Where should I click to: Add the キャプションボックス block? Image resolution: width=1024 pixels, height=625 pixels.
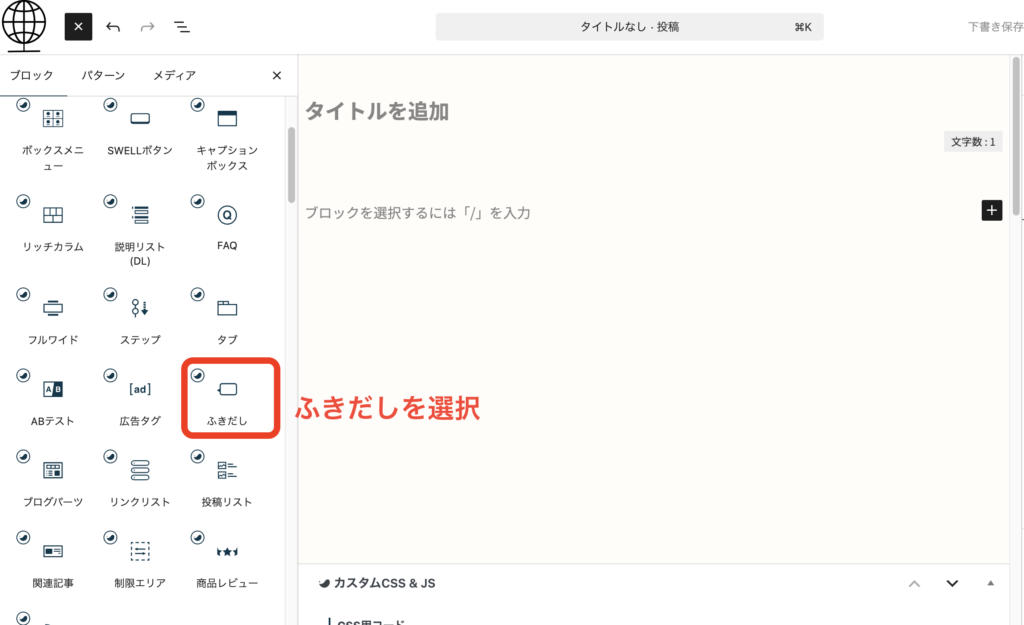coord(227,119)
